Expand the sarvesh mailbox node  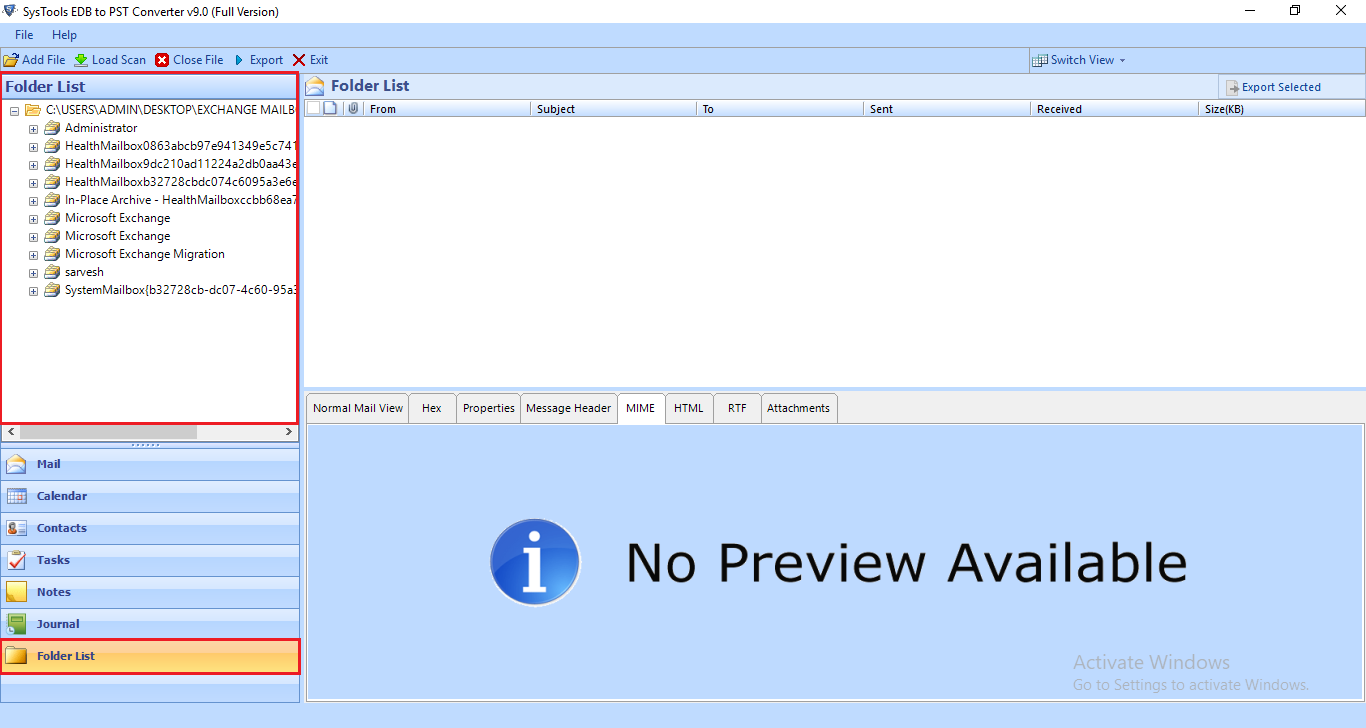click(x=34, y=272)
